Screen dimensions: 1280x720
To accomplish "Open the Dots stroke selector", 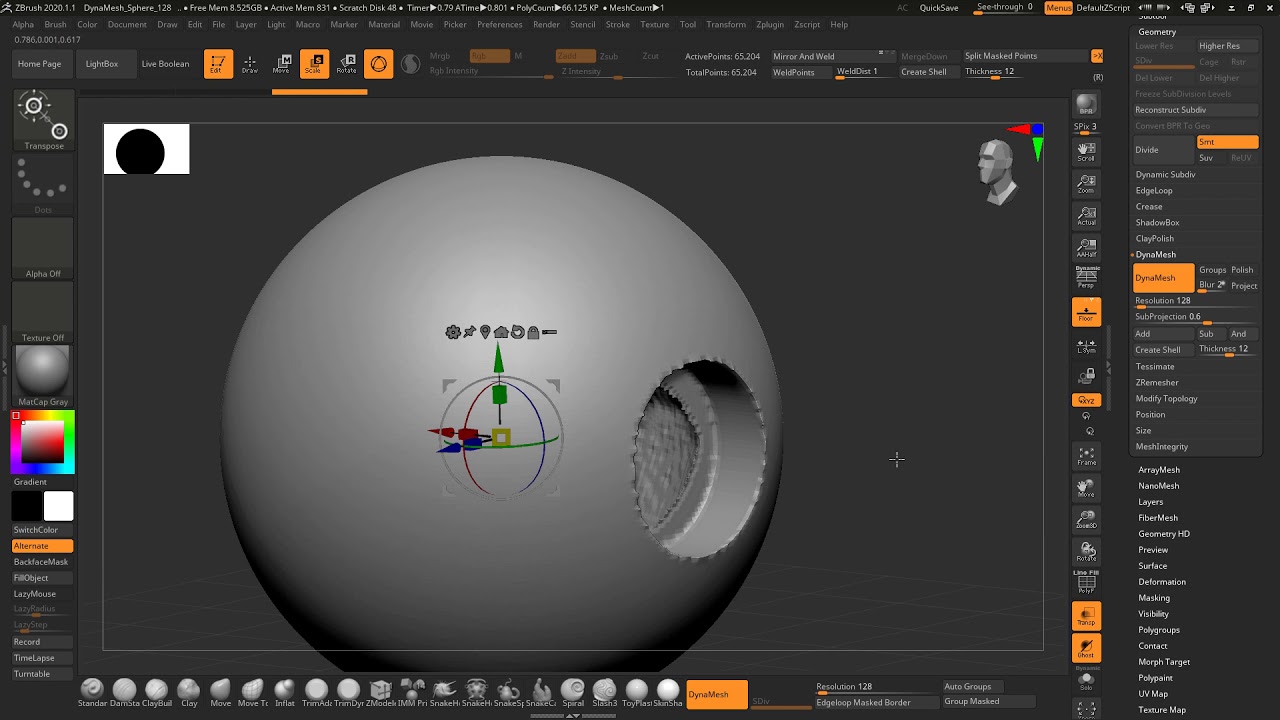I will click(x=43, y=185).
